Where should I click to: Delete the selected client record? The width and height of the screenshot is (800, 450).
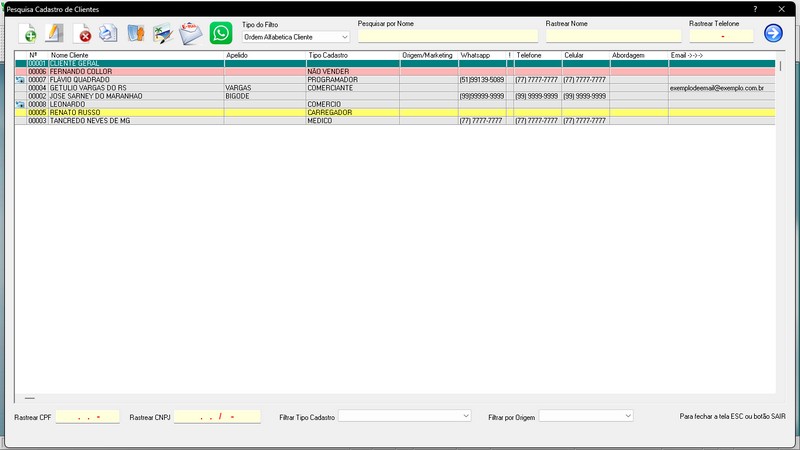click(82, 34)
